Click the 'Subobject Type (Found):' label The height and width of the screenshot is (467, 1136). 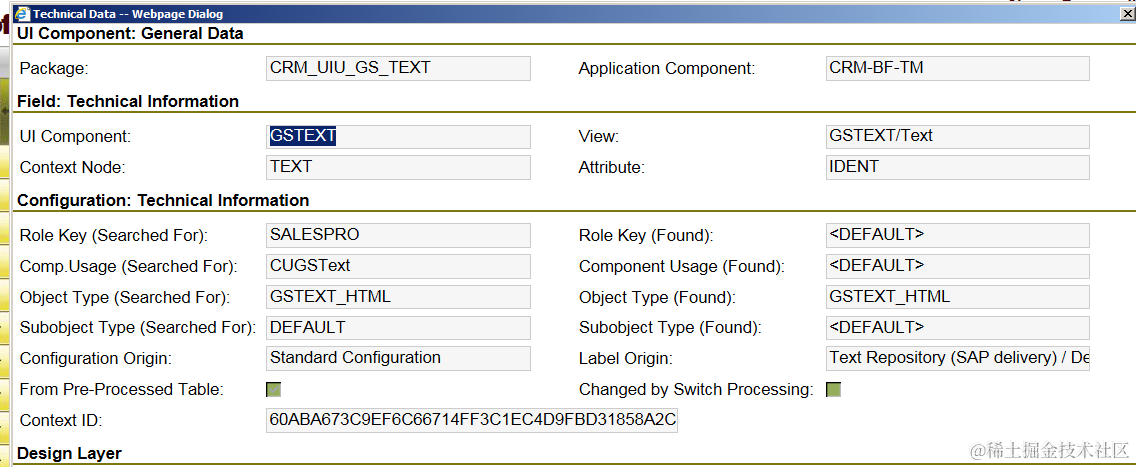coord(670,328)
